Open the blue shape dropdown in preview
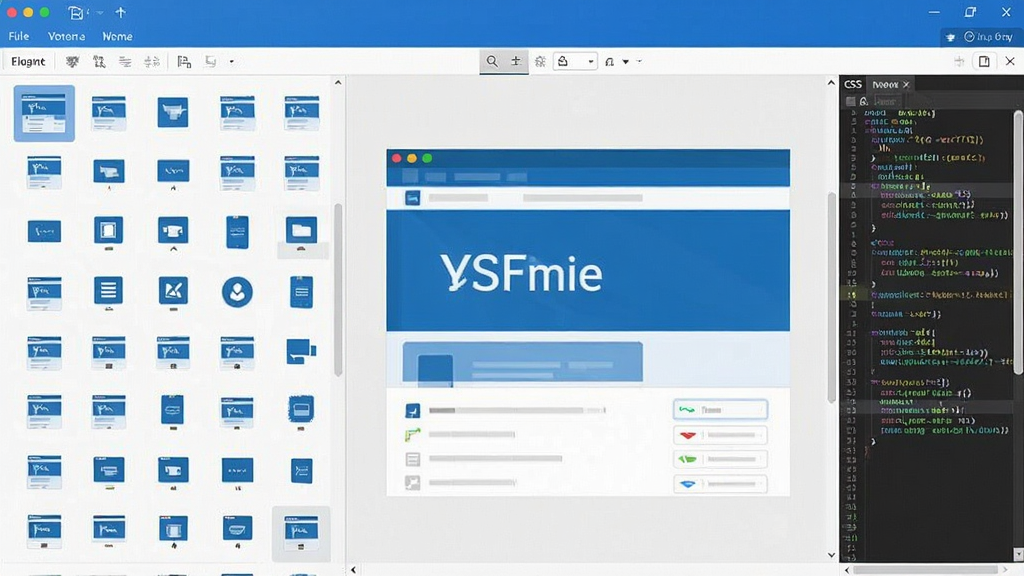 (x=720, y=484)
